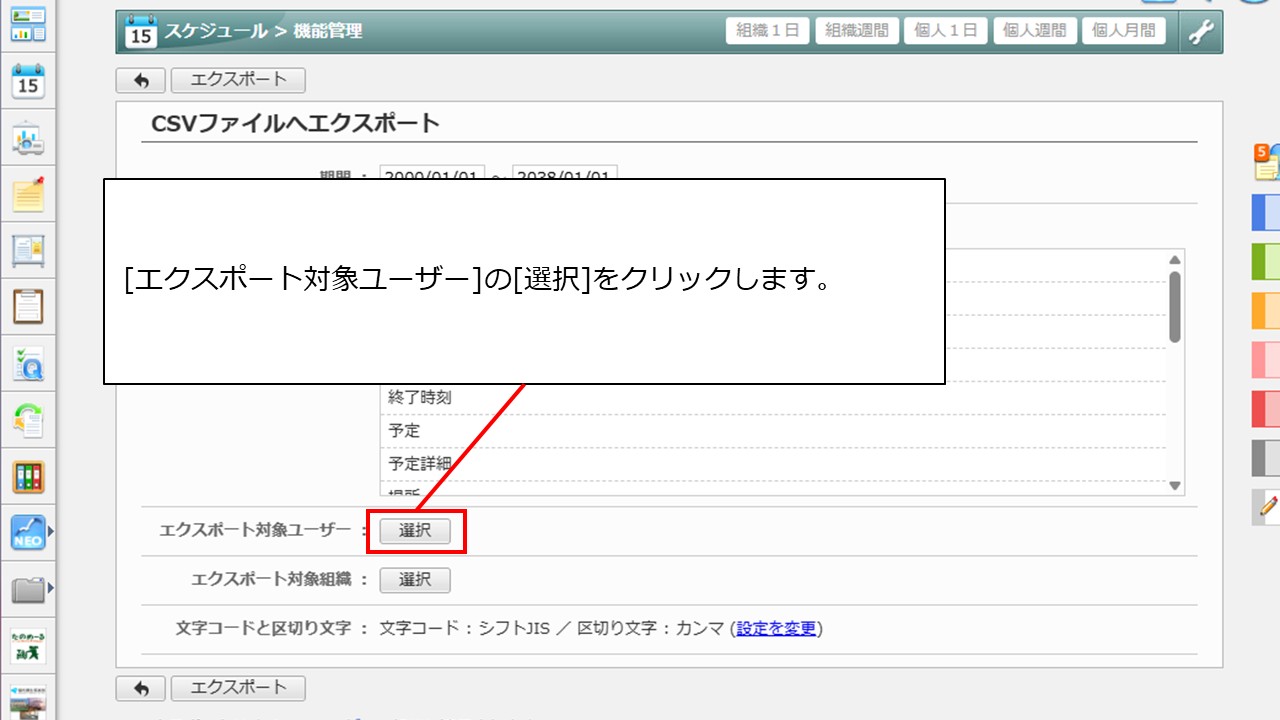This screenshot has height=720, width=1280.
Task: Open the document search magnifier icon
Action: [28, 366]
